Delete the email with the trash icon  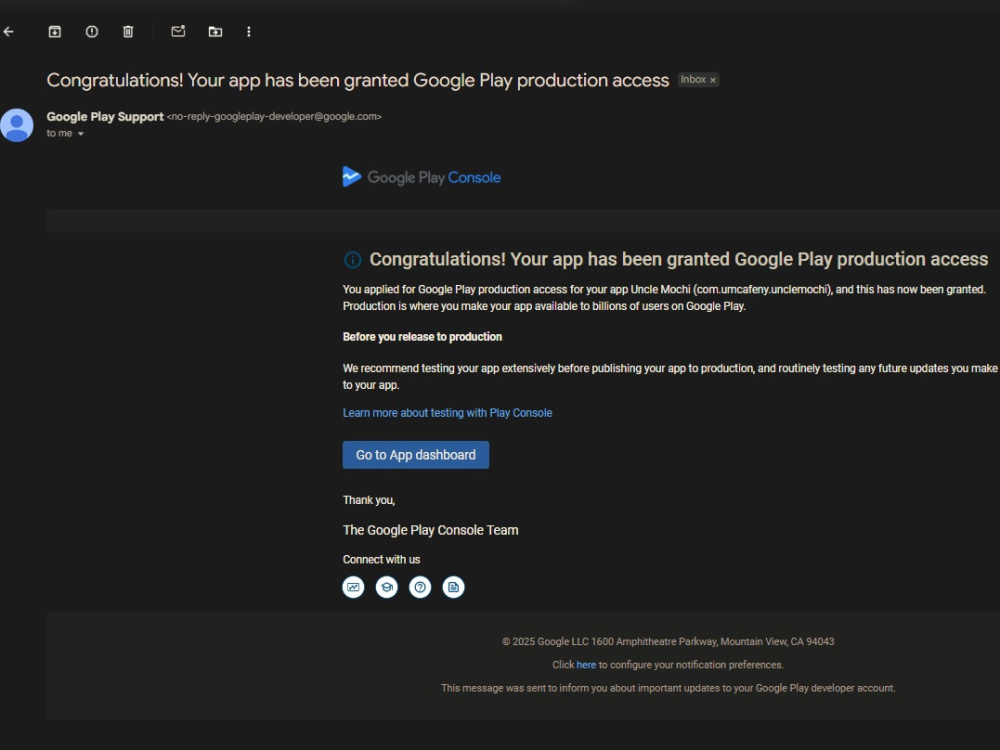(128, 31)
